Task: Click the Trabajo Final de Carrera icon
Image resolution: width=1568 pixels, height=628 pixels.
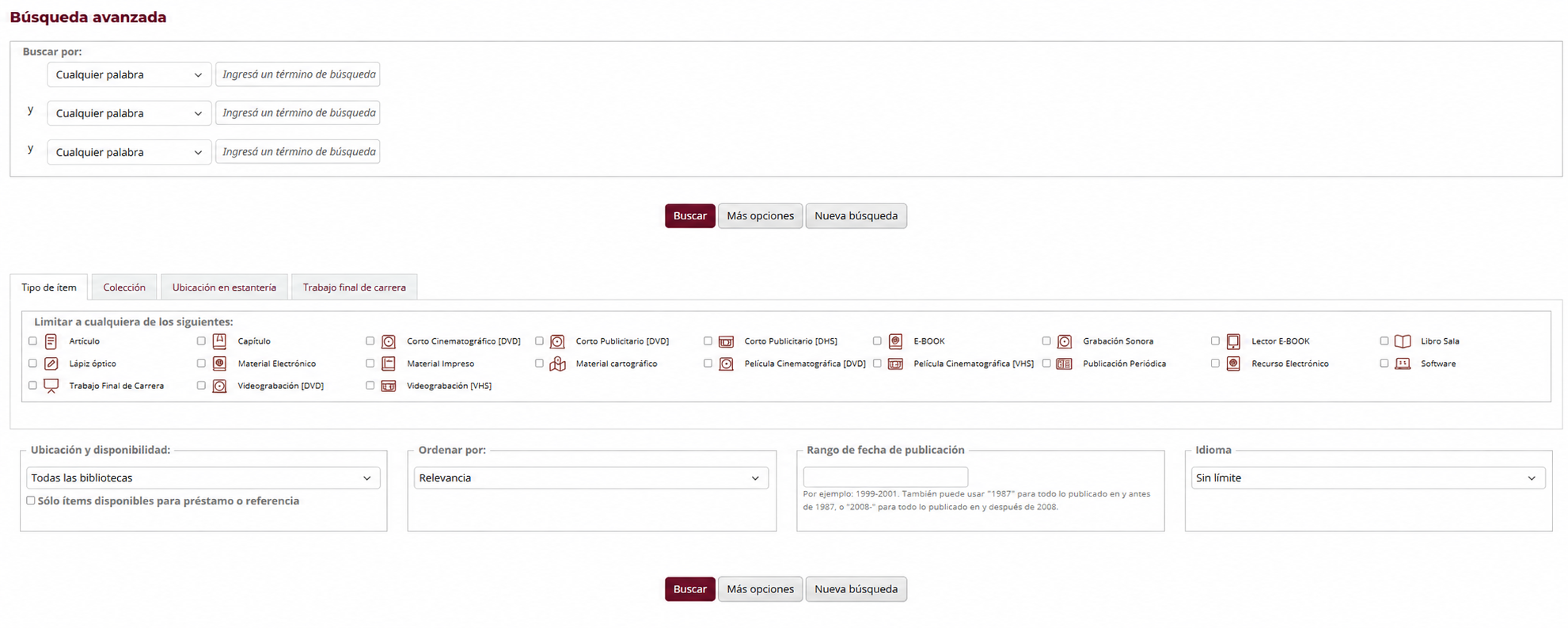Action: tap(51, 386)
